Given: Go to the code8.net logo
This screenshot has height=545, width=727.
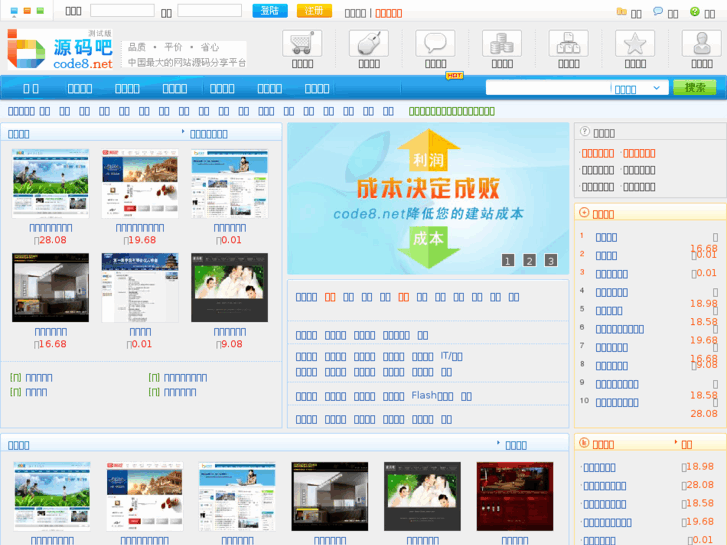Looking at the screenshot, I should (x=60, y=49).
